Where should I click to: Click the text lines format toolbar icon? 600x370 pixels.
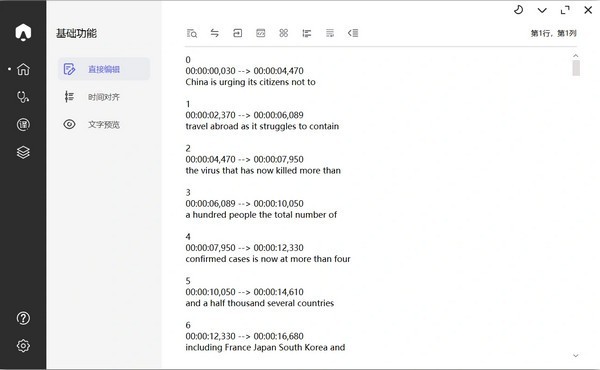point(330,33)
